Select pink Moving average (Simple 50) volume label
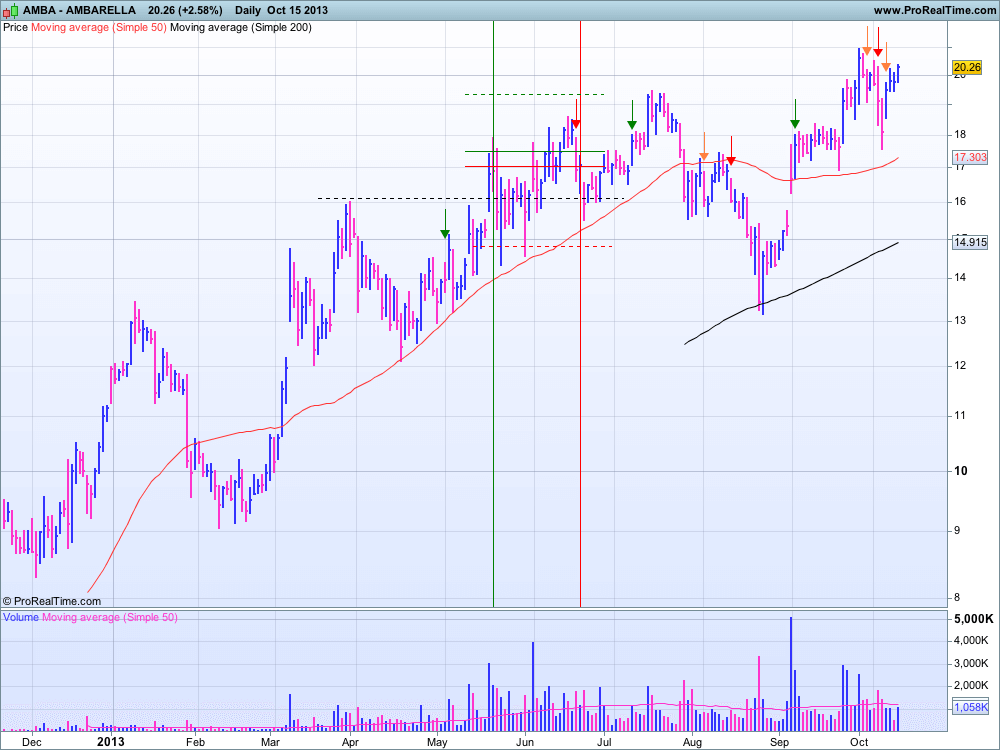 click(x=110, y=617)
